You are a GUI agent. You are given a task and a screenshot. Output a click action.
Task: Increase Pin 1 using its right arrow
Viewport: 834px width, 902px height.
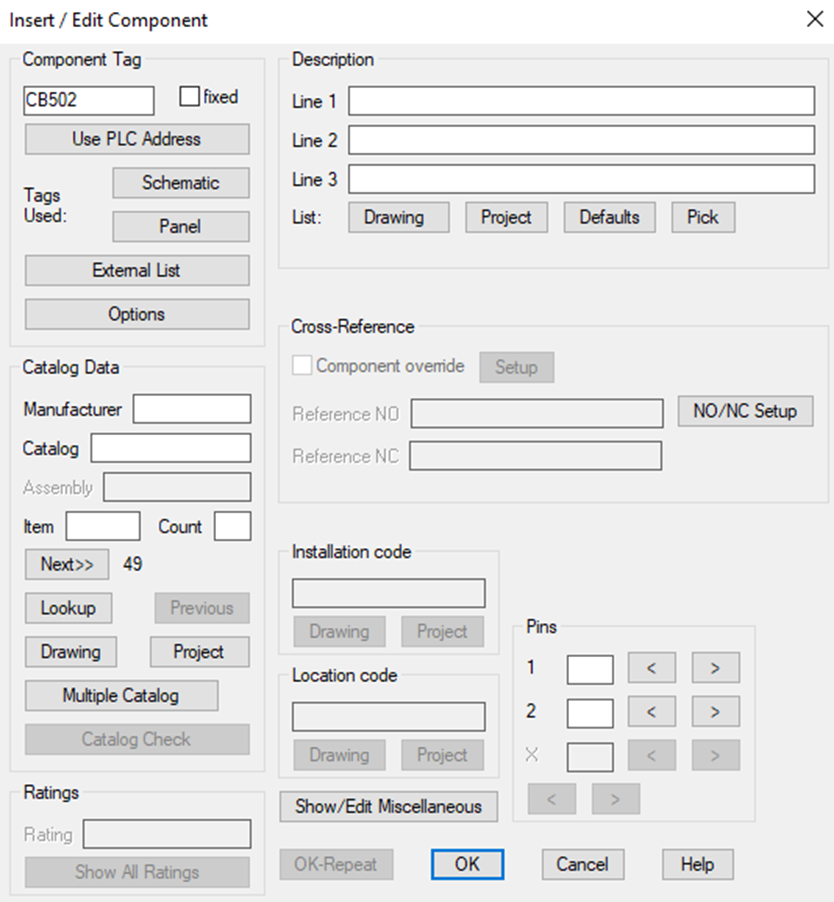pos(715,668)
